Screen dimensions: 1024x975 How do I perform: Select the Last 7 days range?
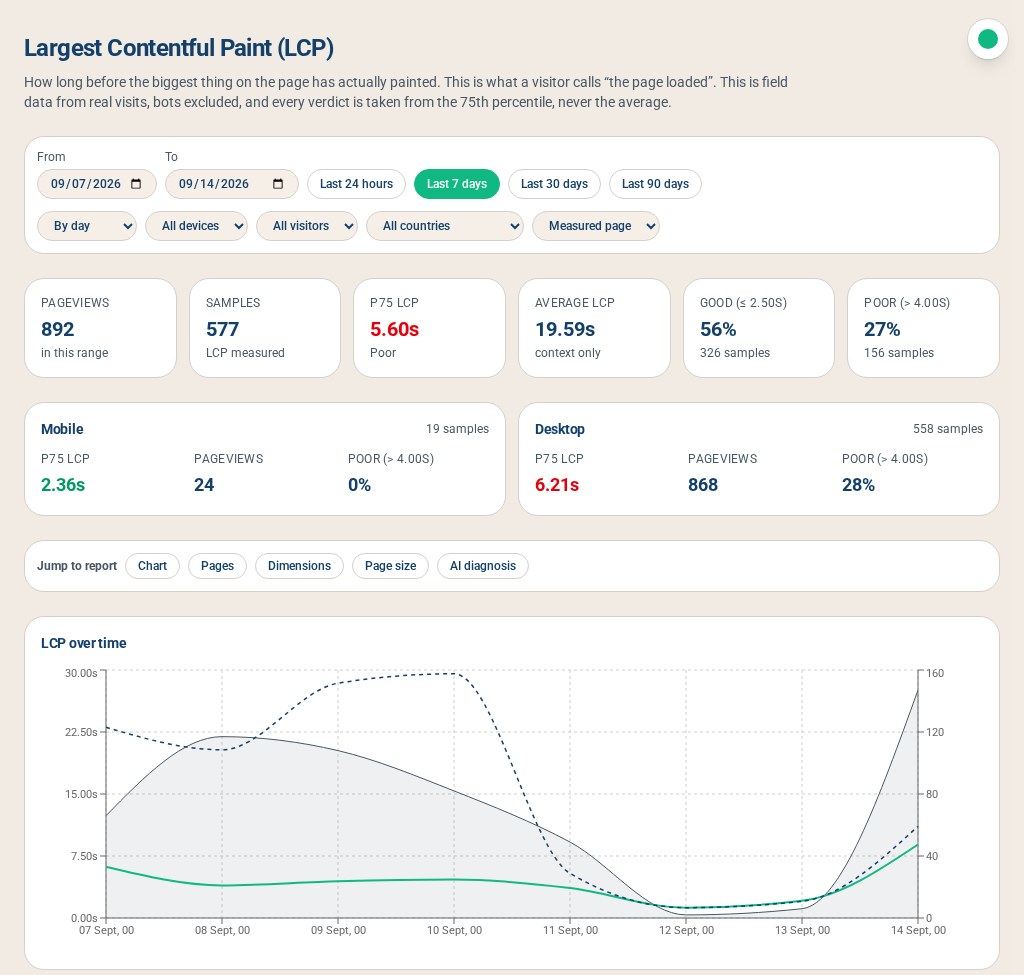pyautogui.click(x=456, y=184)
